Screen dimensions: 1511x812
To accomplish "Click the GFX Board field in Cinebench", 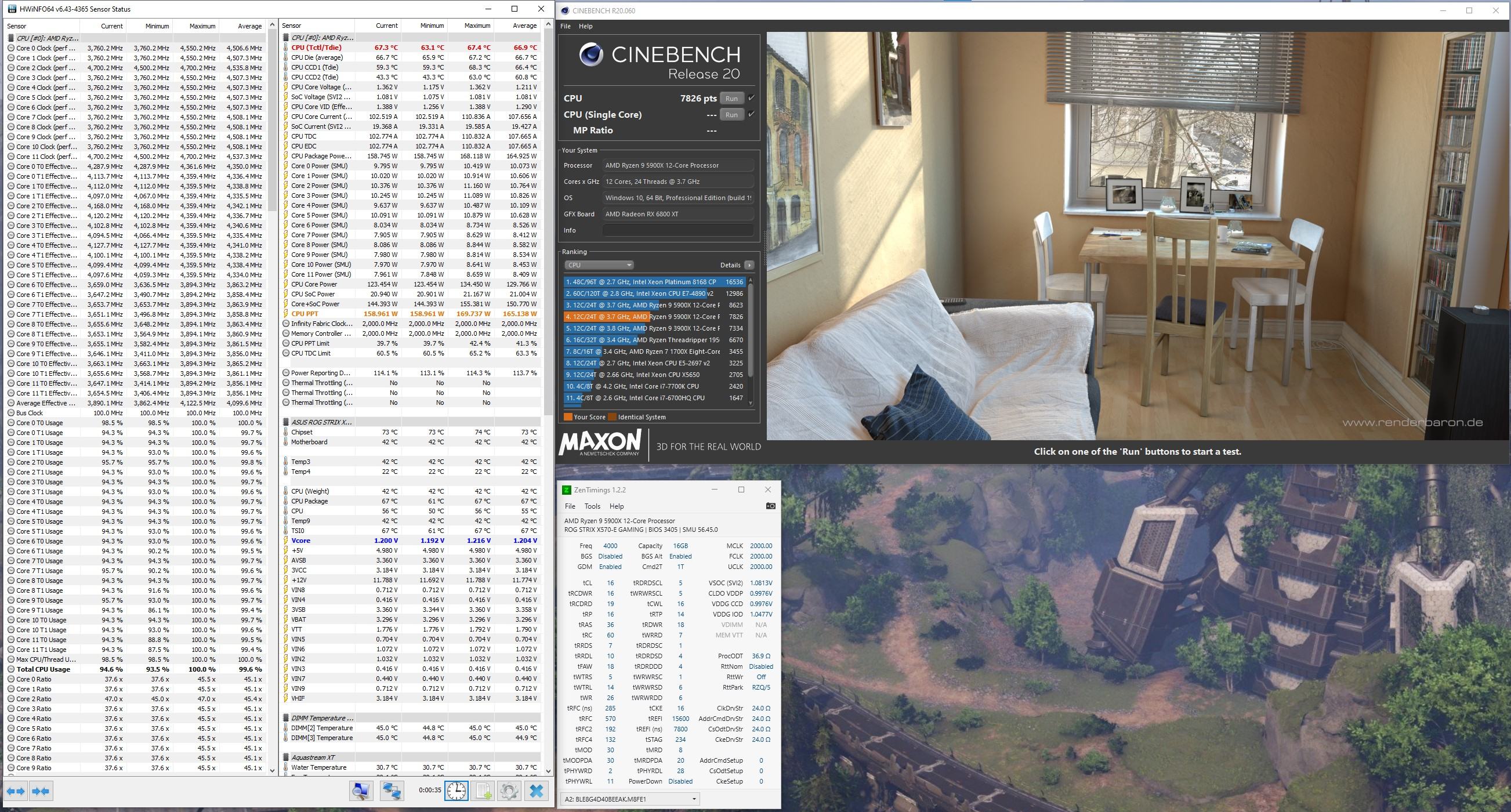I will (x=678, y=214).
